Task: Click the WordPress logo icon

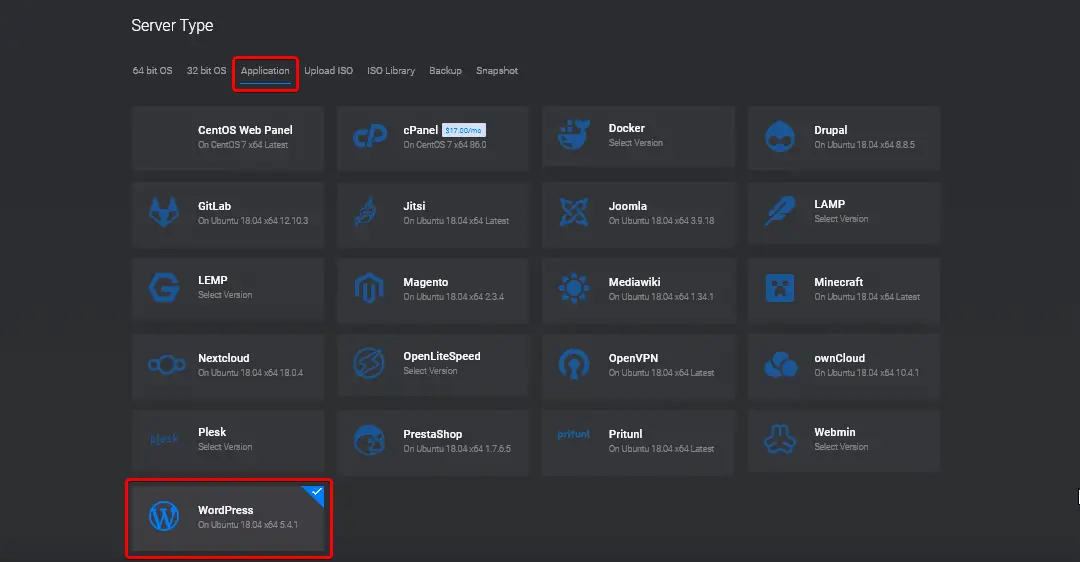Action: [164, 516]
